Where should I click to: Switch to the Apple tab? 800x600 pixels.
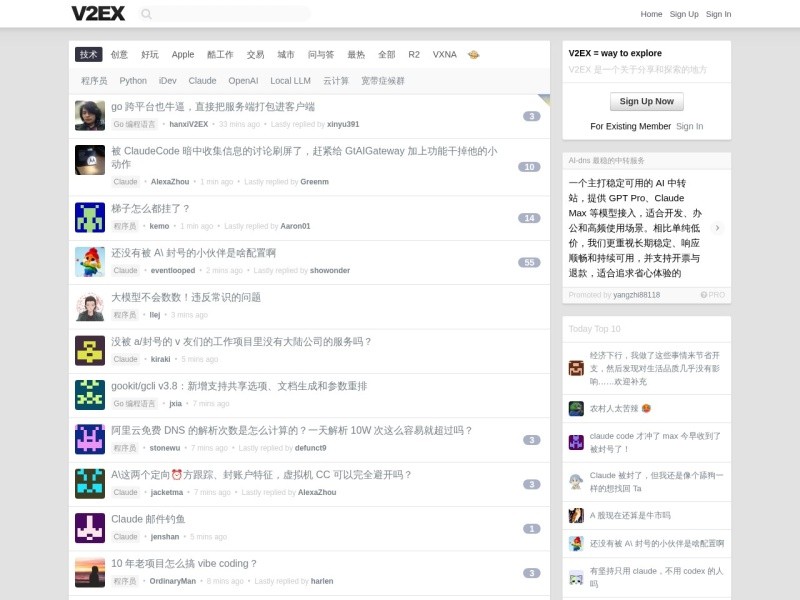183,55
